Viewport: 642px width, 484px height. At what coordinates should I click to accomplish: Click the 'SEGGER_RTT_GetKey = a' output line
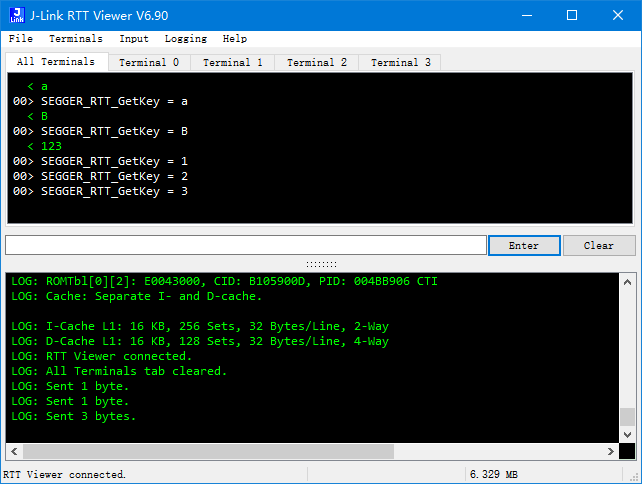point(100,102)
